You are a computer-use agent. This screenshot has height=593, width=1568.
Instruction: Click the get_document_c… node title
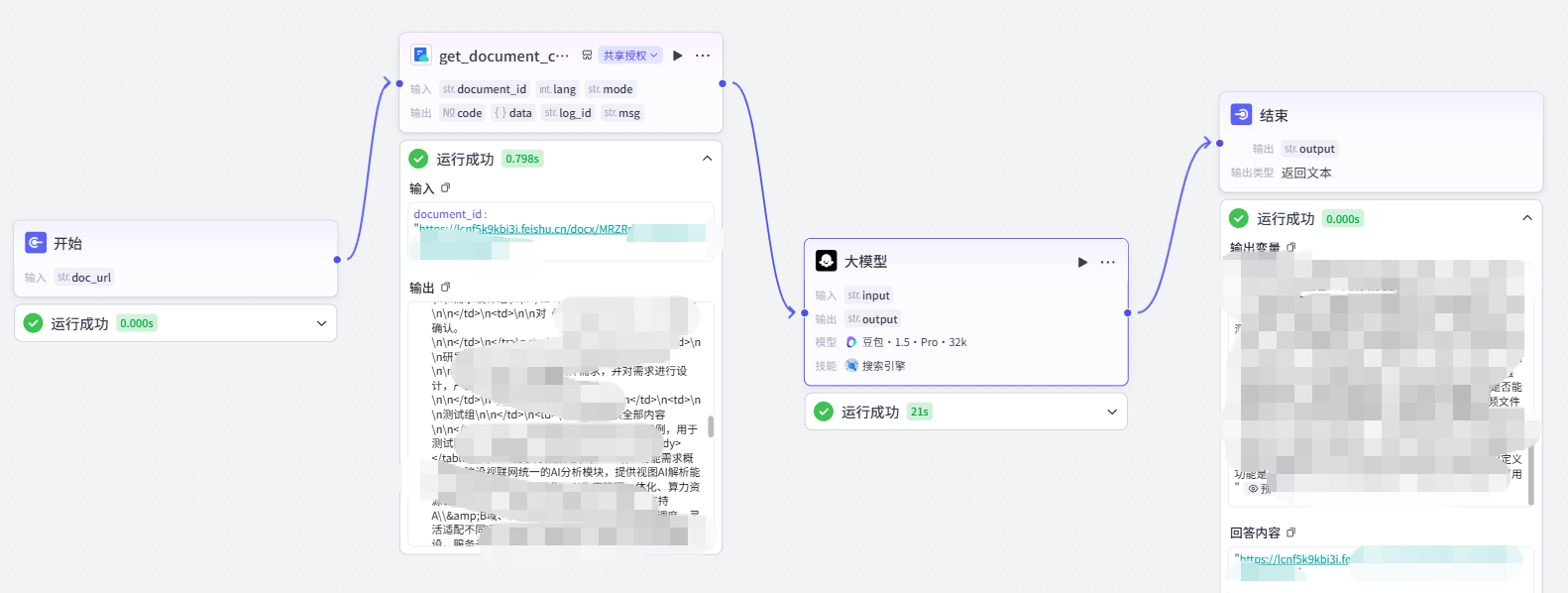(x=504, y=56)
